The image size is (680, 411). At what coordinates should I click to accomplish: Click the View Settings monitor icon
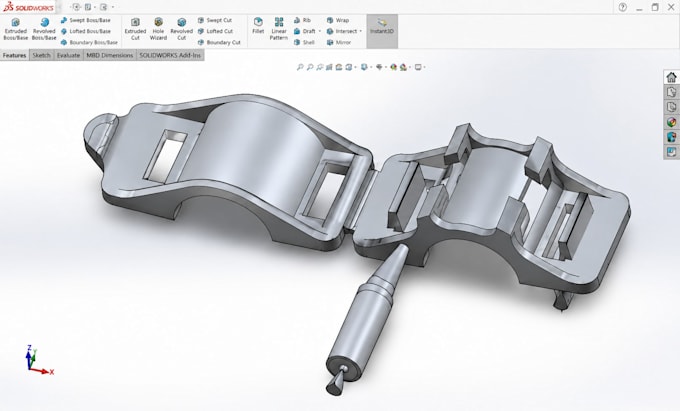pos(418,67)
